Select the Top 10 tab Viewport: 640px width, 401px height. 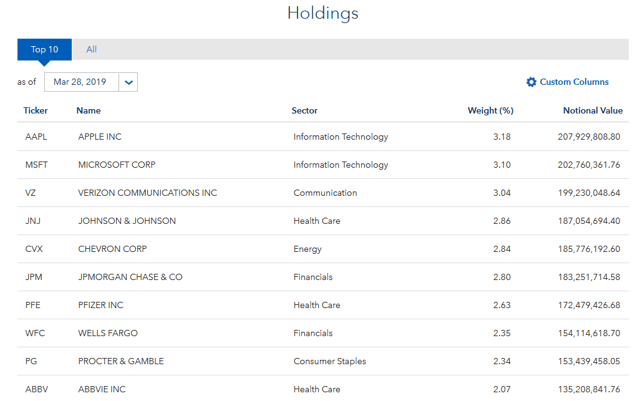(44, 49)
